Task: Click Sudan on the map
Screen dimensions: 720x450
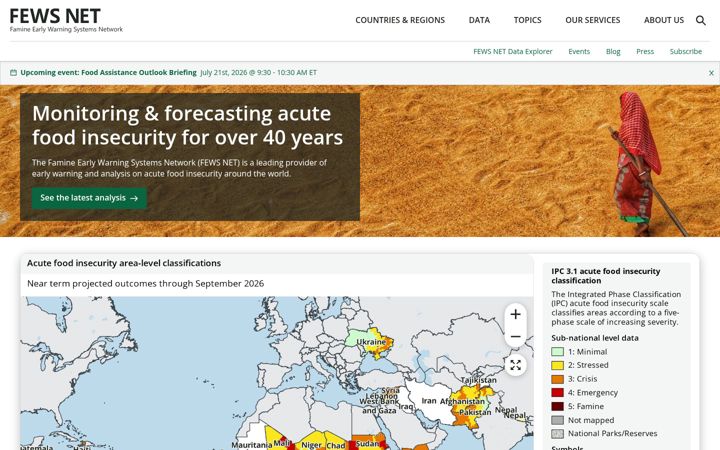Action: (367, 444)
